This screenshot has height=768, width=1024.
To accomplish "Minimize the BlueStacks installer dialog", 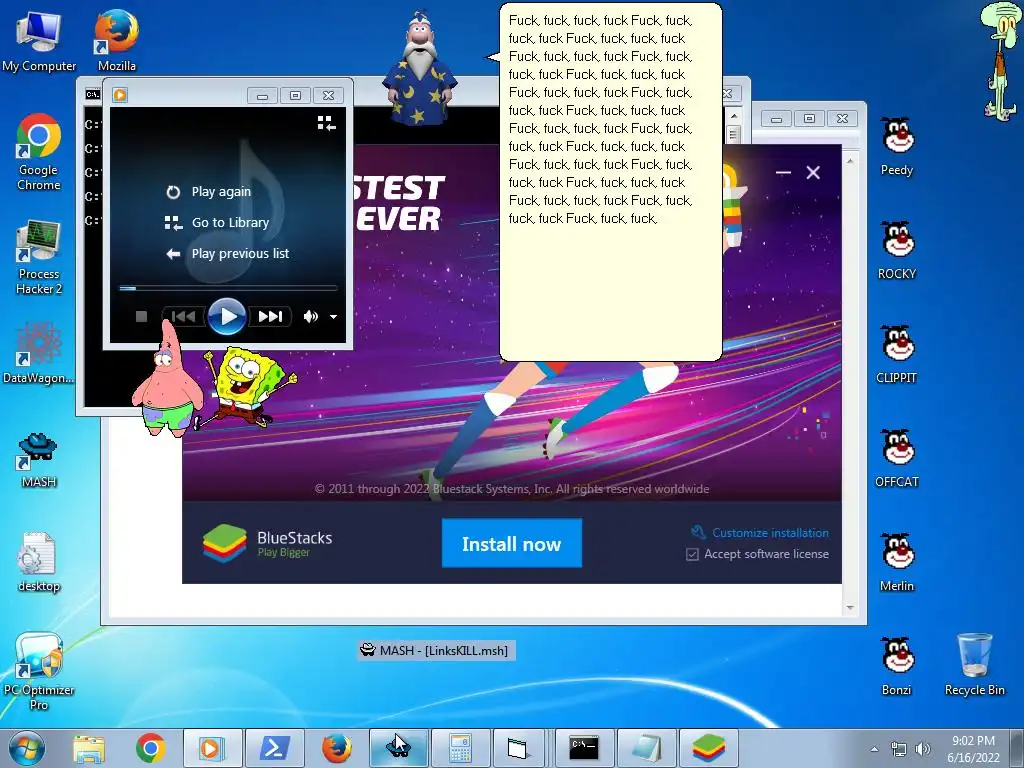I will point(783,172).
